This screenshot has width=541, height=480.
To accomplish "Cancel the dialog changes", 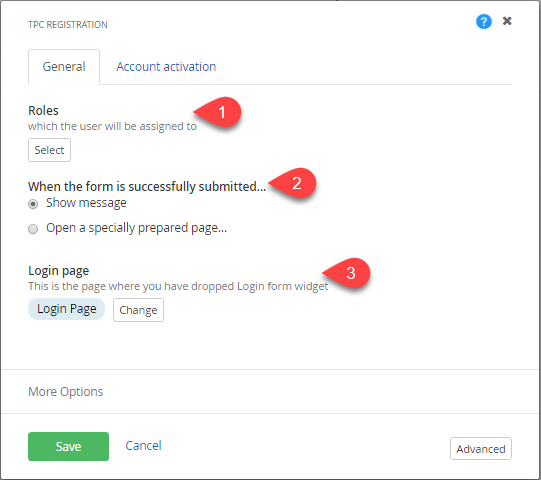I will click(143, 445).
